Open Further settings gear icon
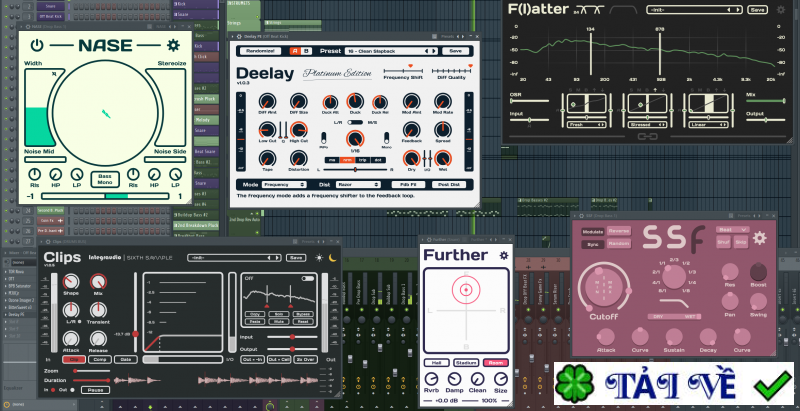 pyautogui.click(x=504, y=255)
